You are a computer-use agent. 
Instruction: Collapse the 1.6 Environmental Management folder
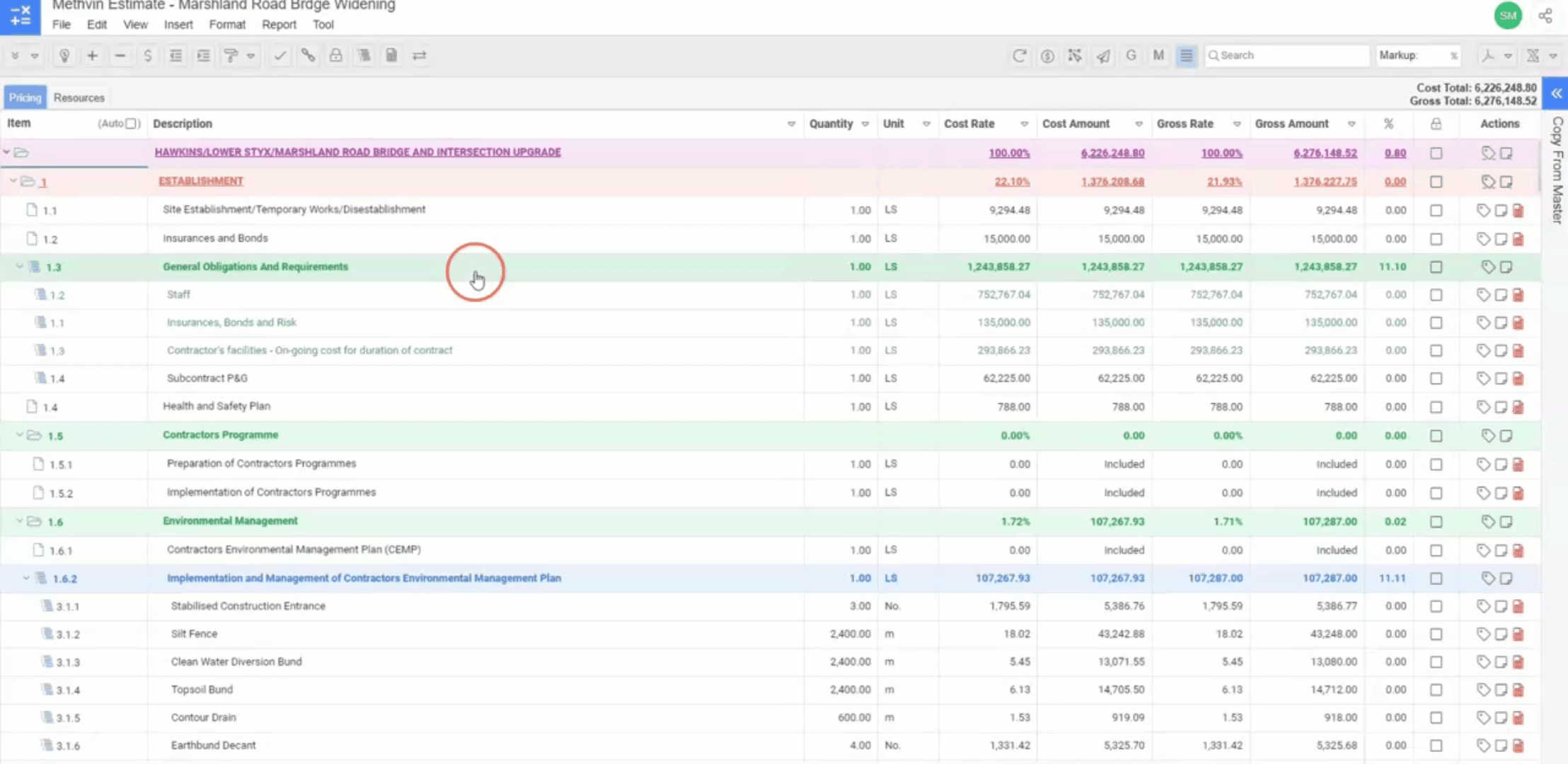coord(20,521)
